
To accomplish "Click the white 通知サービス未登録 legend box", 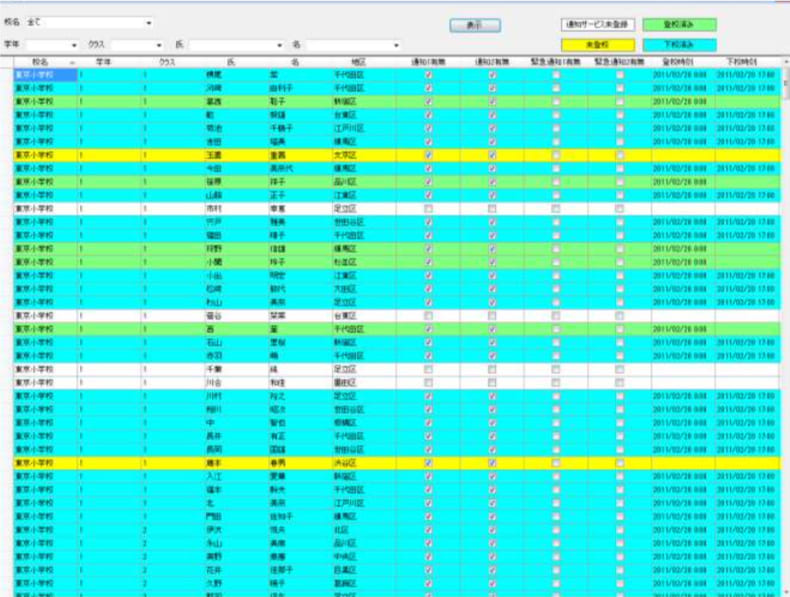I will [x=596, y=25].
